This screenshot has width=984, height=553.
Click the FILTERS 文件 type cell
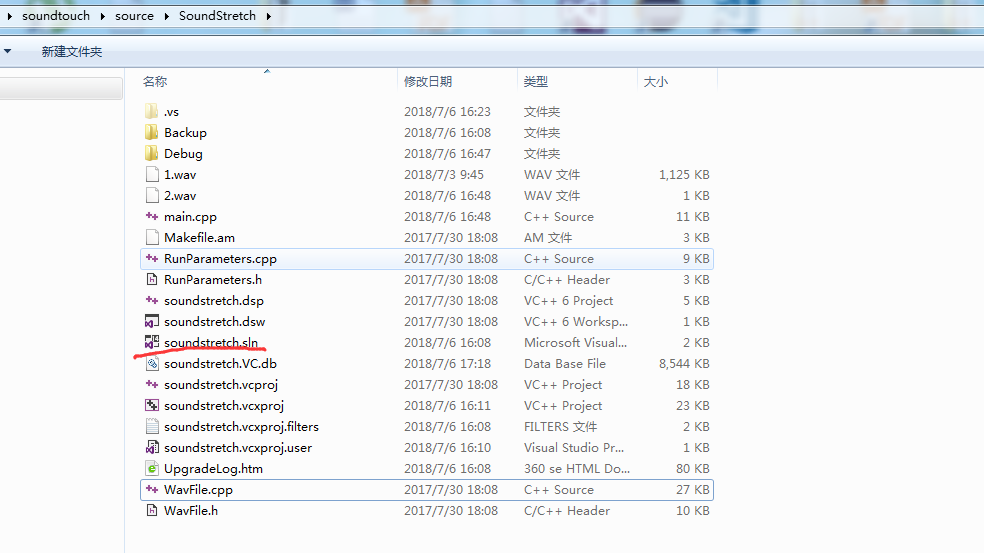[x=560, y=427]
